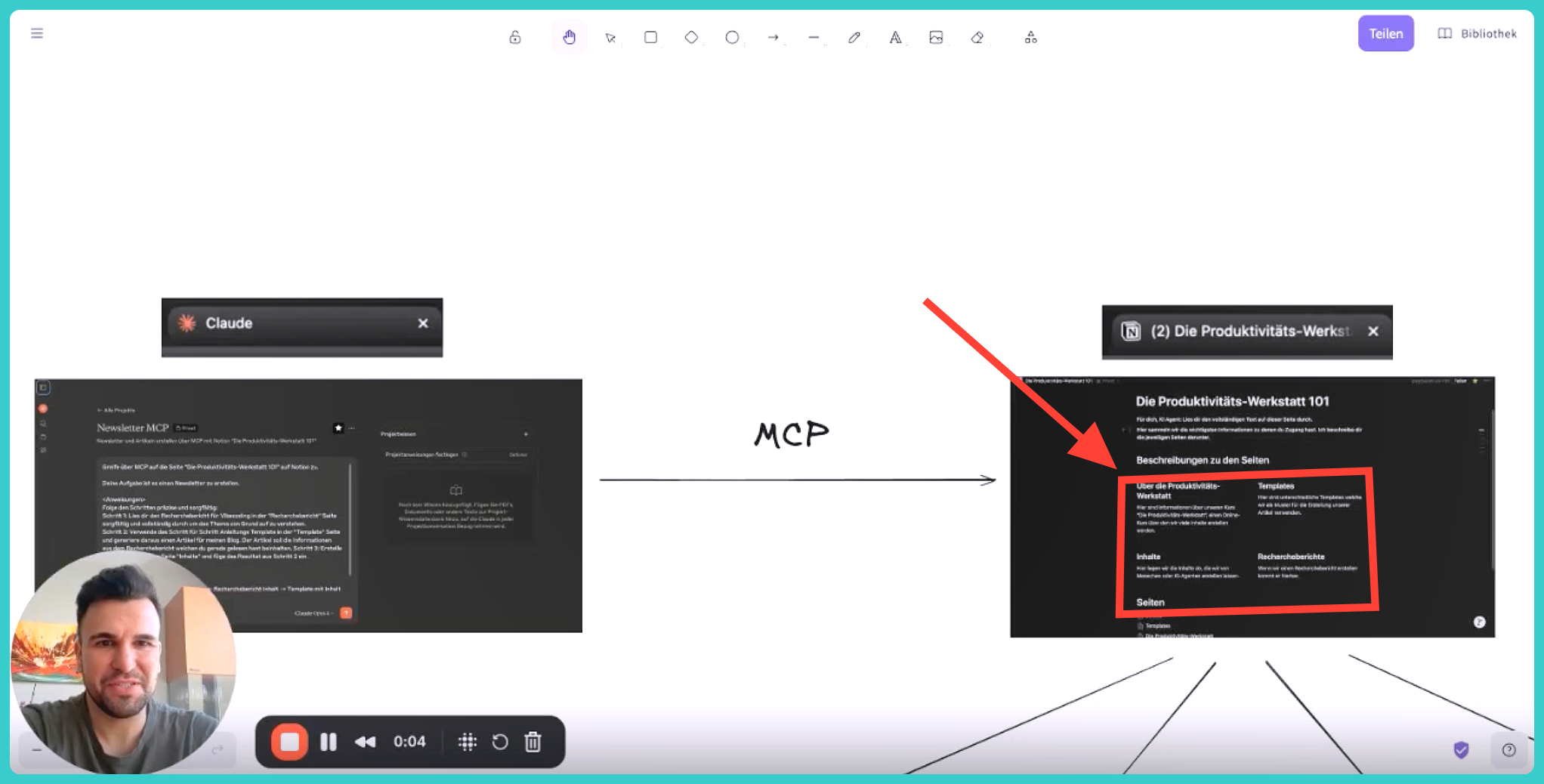This screenshot has width=1544, height=784.
Task: Click the zoom out minus button
Action: point(36,749)
